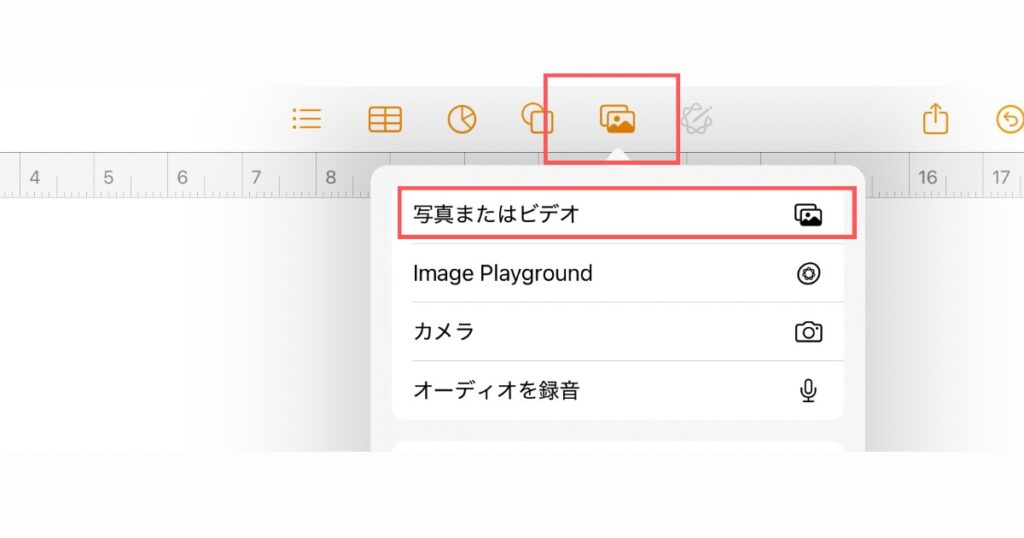Viewport: 1024px width, 538px height.
Task: Open the list formatting icon in toolbar
Action: pyautogui.click(x=306, y=119)
